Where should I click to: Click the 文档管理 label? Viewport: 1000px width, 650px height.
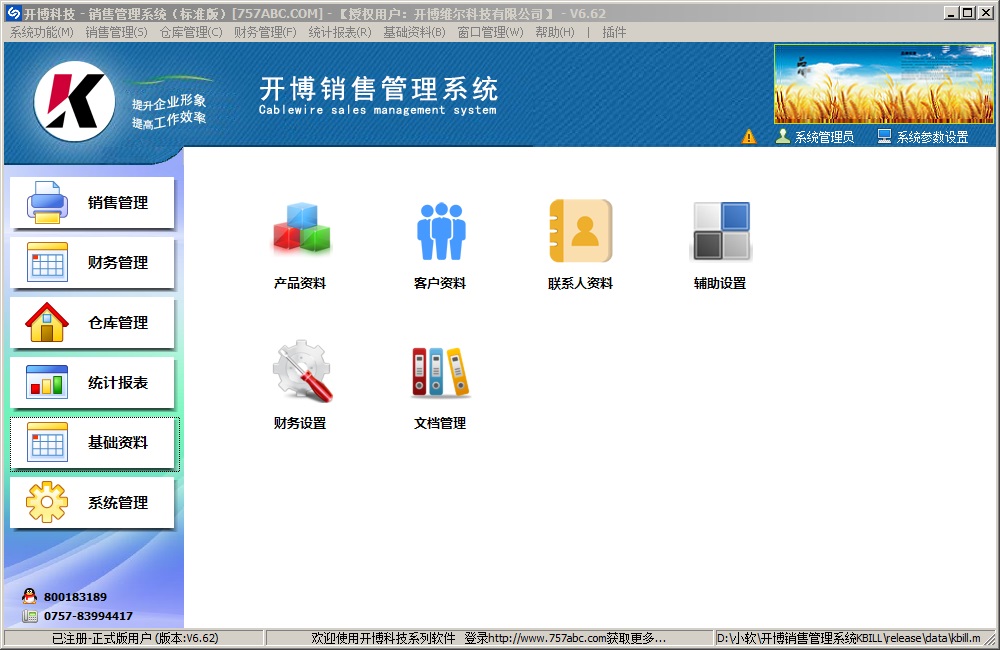coord(440,423)
